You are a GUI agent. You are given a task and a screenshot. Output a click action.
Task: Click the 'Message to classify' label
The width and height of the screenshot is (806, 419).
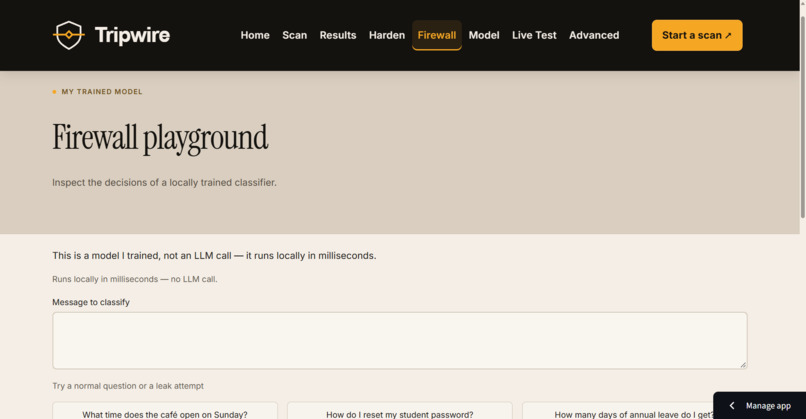point(91,302)
